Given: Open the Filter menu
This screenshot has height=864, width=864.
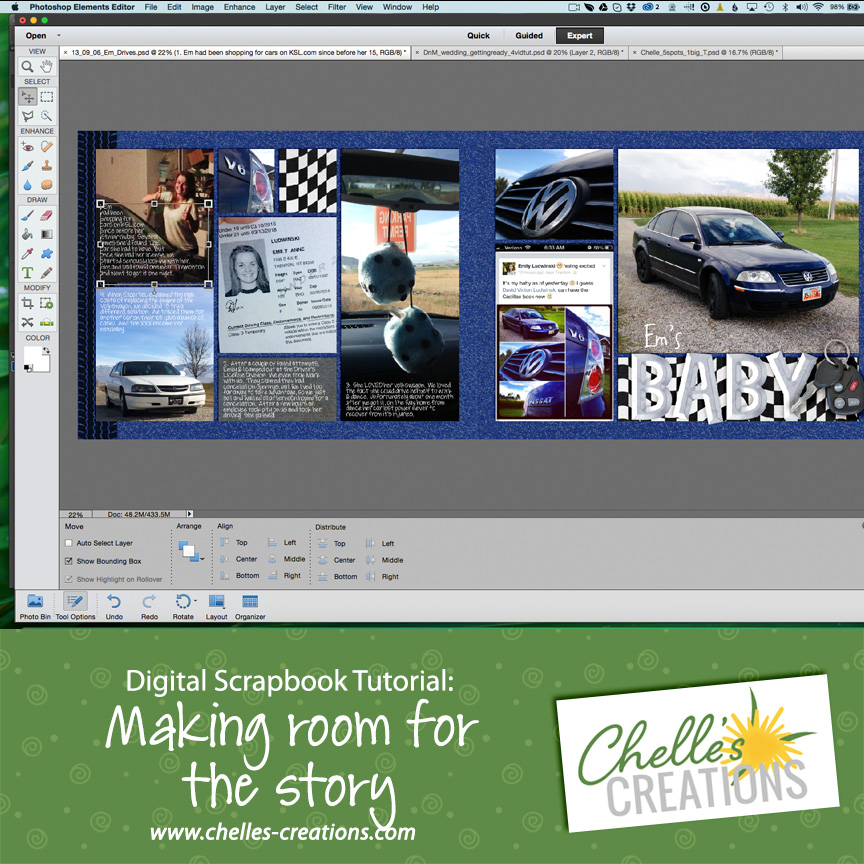Looking at the screenshot, I should coord(337,7).
